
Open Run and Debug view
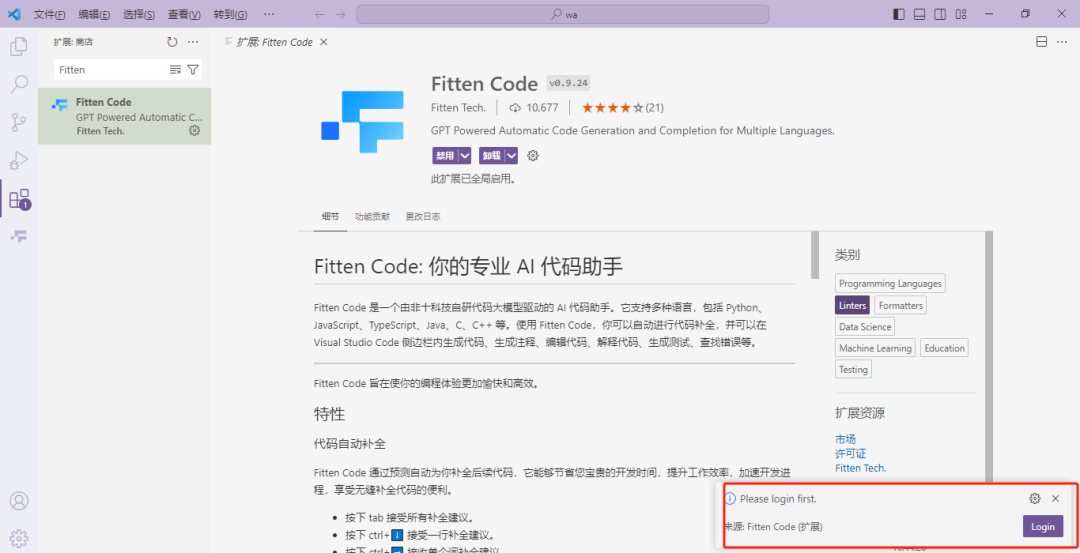coord(19,160)
